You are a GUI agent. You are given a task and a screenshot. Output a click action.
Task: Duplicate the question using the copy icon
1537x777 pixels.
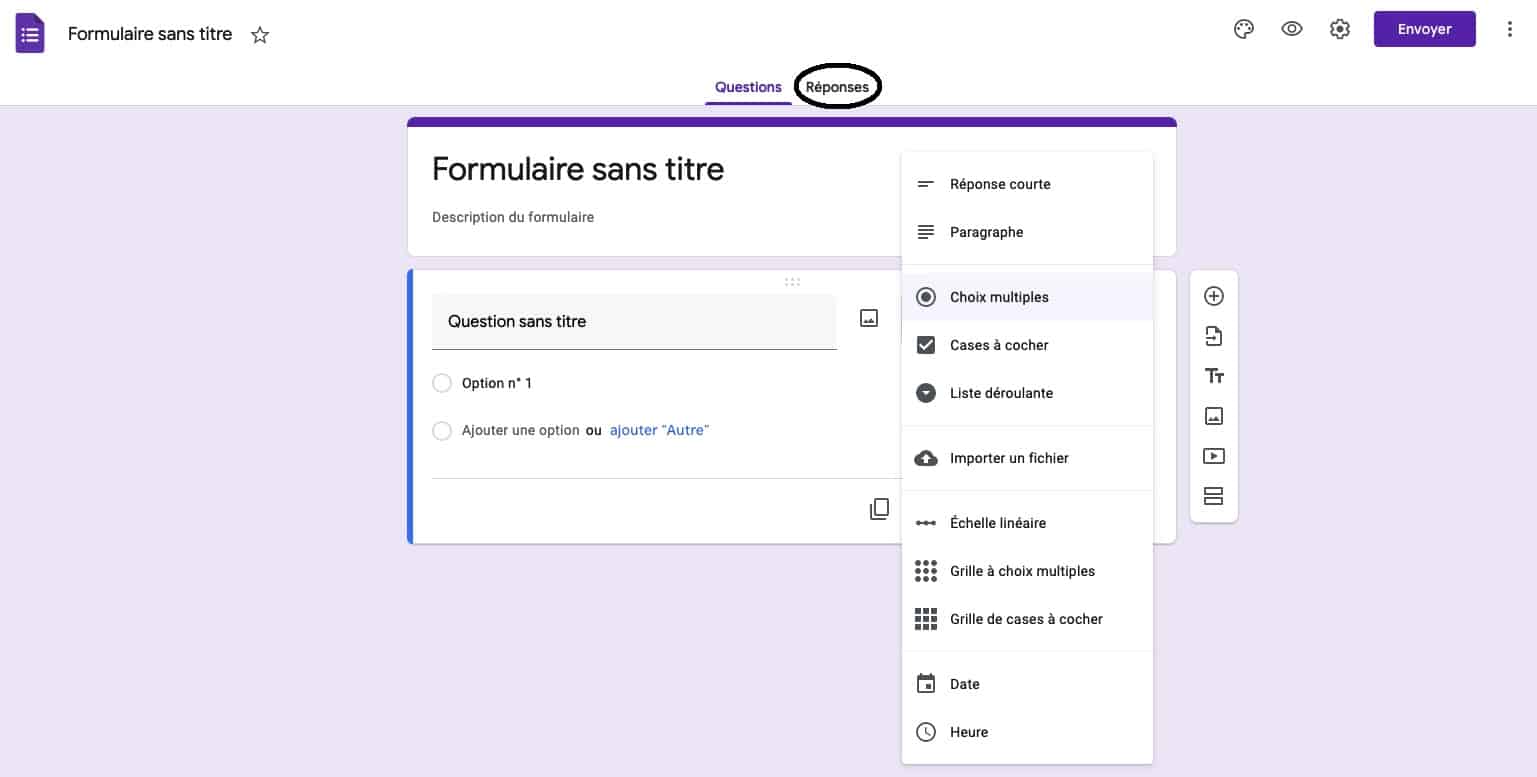[x=879, y=508]
